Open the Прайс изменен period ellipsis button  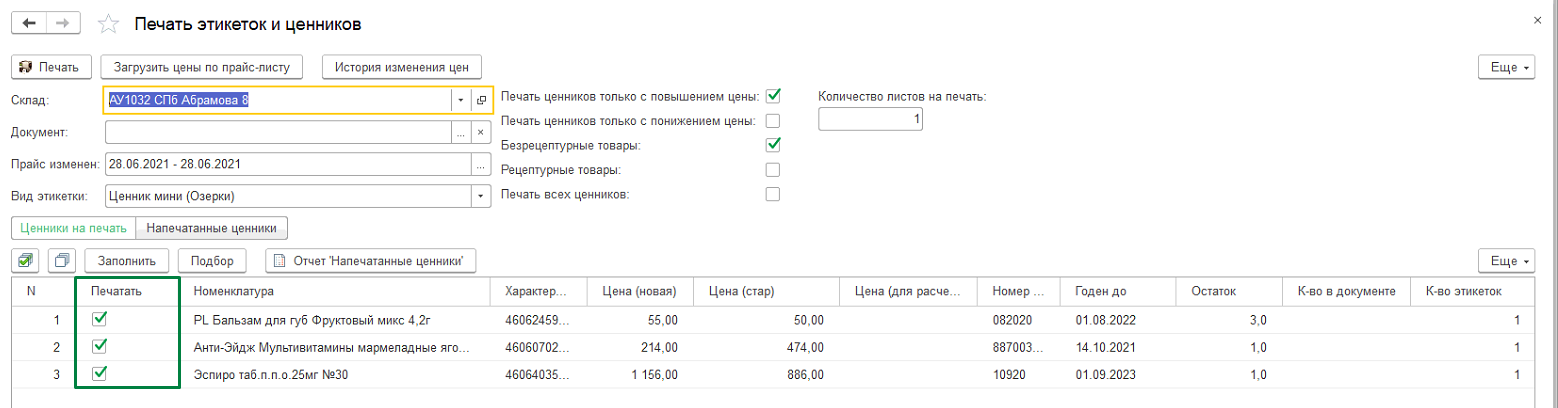481,164
